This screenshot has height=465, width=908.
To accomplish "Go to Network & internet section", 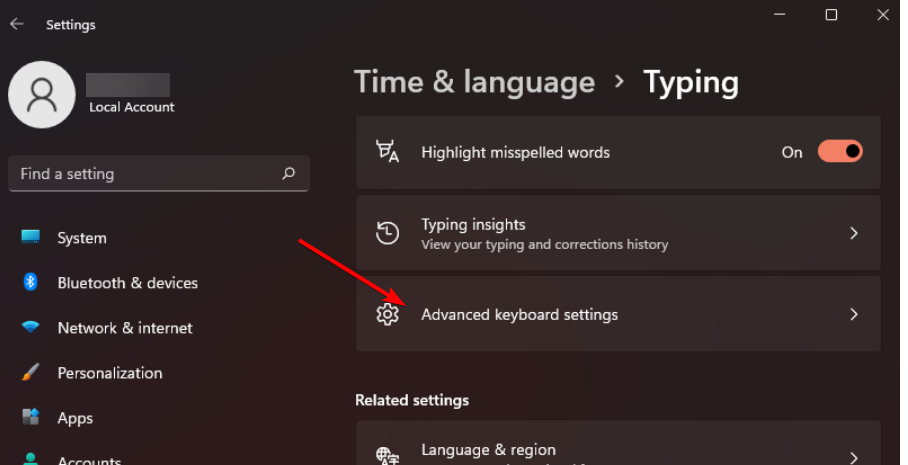I will point(125,328).
